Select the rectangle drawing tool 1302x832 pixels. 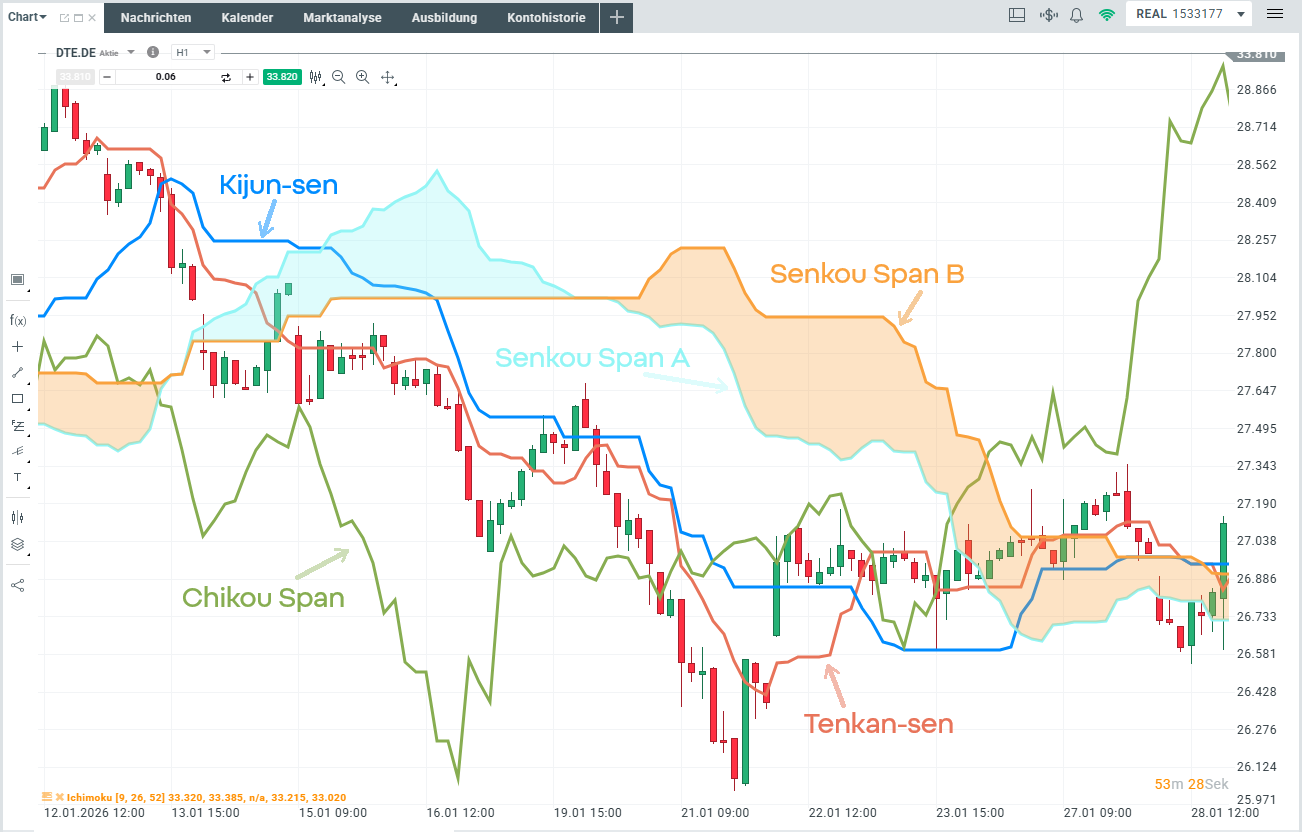pos(16,399)
